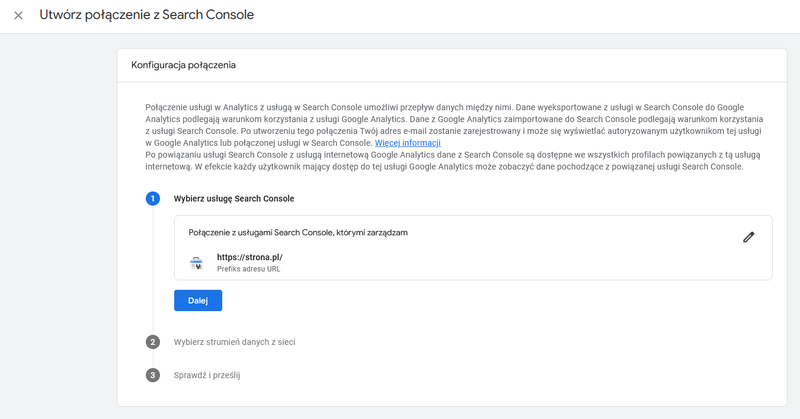Image resolution: width=800 pixels, height=419 pixels.
Task: Click the "Utwórz połączenie z Search Console" title
Action: pos(146,16)
